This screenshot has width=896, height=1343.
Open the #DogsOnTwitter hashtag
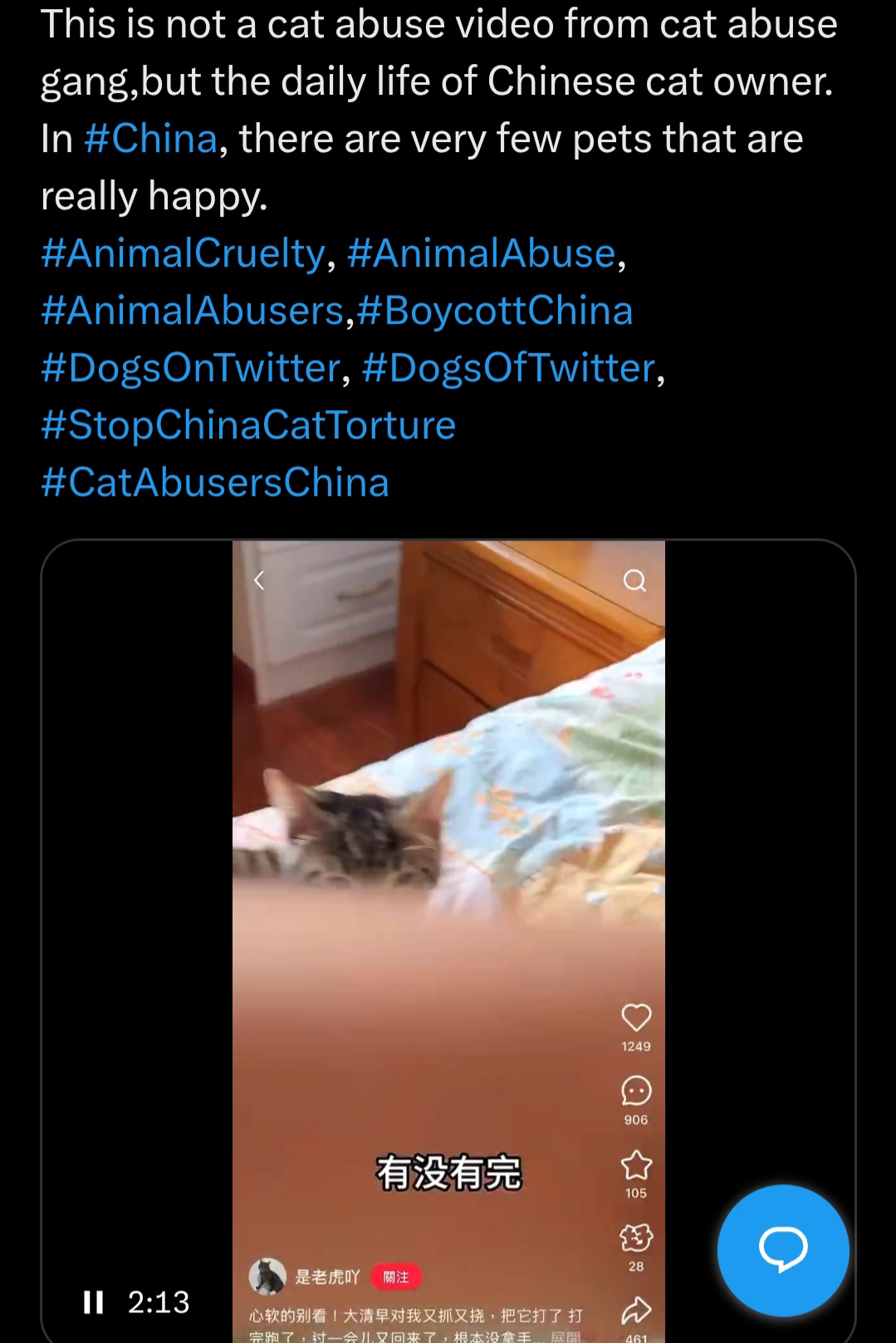point(191,368)
